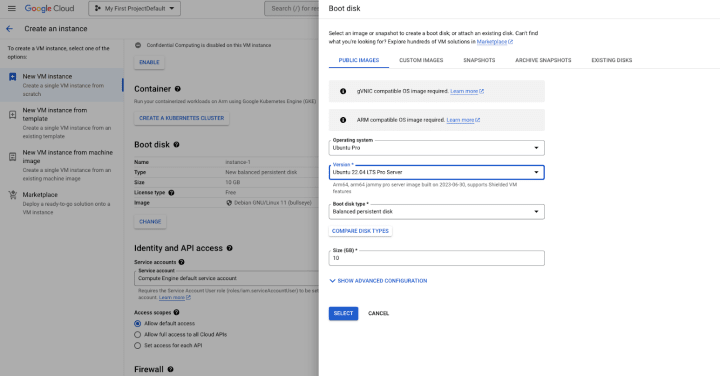Viewport: 720px width, 376px height.
Task: Switch to Archive Snapshots tab
Action: coord(543,60)
